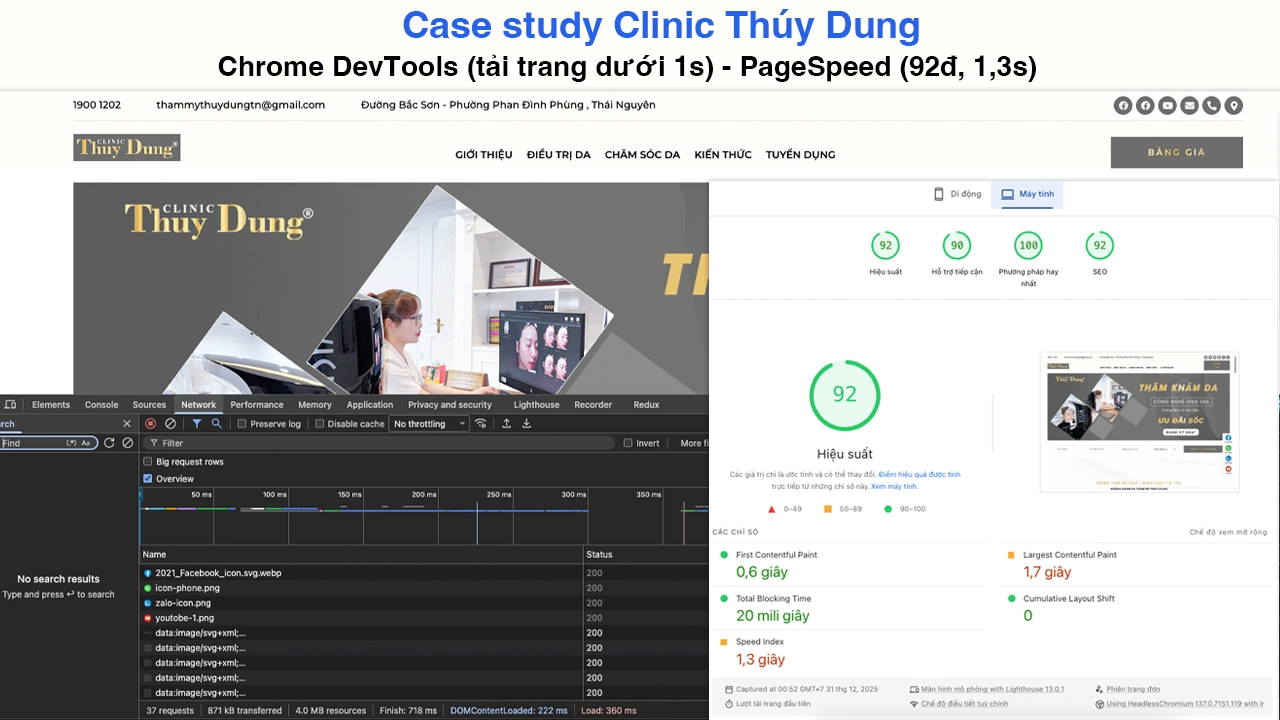Toggle the network filter funnel

197,423
